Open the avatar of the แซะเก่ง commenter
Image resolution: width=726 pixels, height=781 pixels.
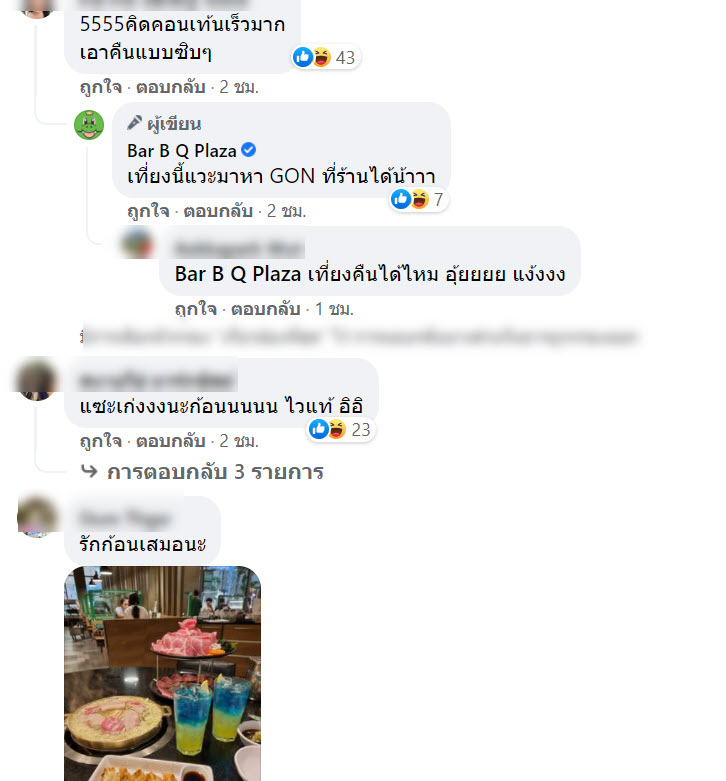(x=36, y=379)
